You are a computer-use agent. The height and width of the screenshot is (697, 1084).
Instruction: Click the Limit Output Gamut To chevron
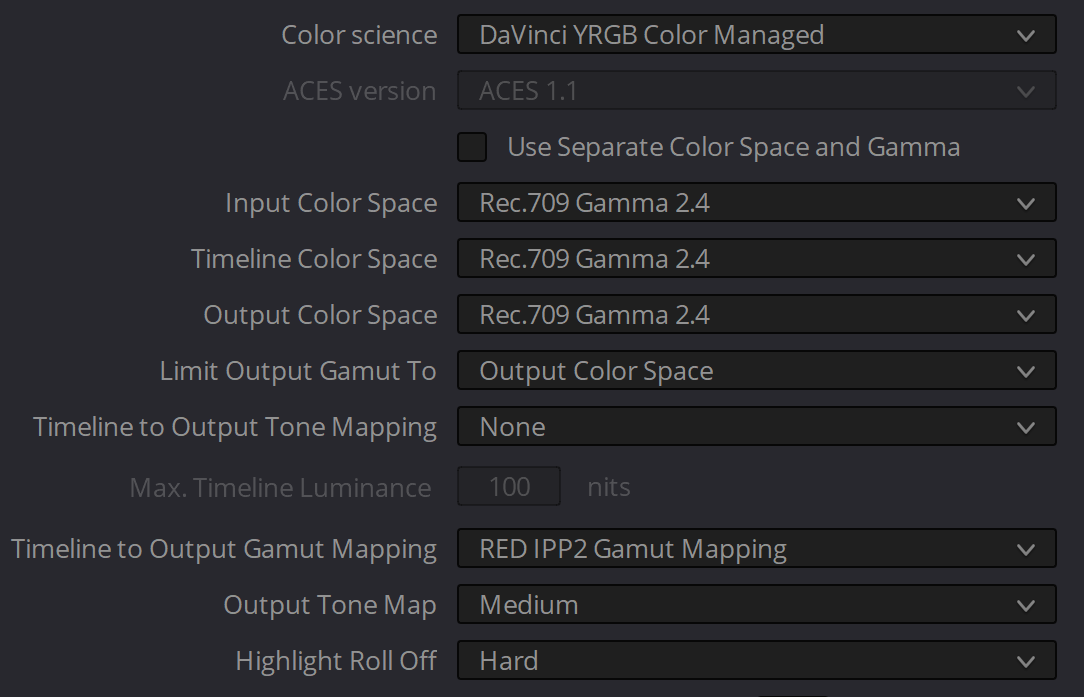[1025, 371]
